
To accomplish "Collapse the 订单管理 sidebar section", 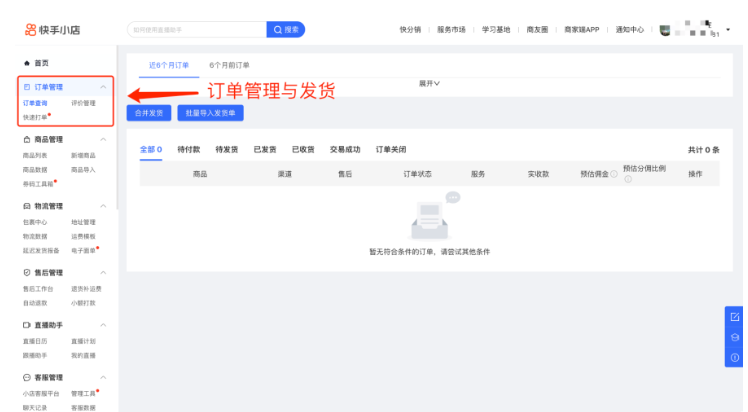I will coord(104,88).
